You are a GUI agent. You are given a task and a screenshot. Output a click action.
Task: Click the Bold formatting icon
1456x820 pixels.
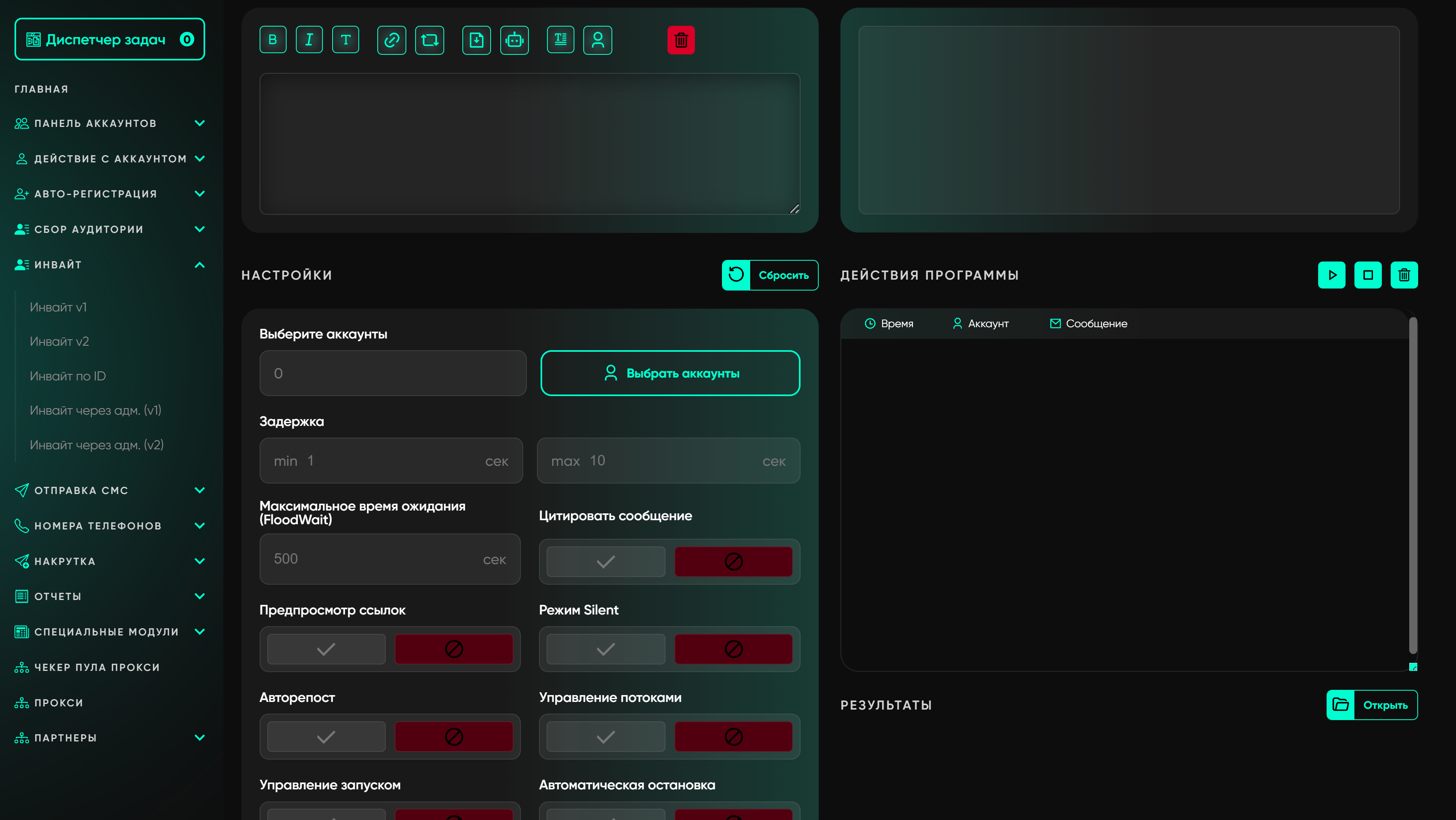(273, 39)
